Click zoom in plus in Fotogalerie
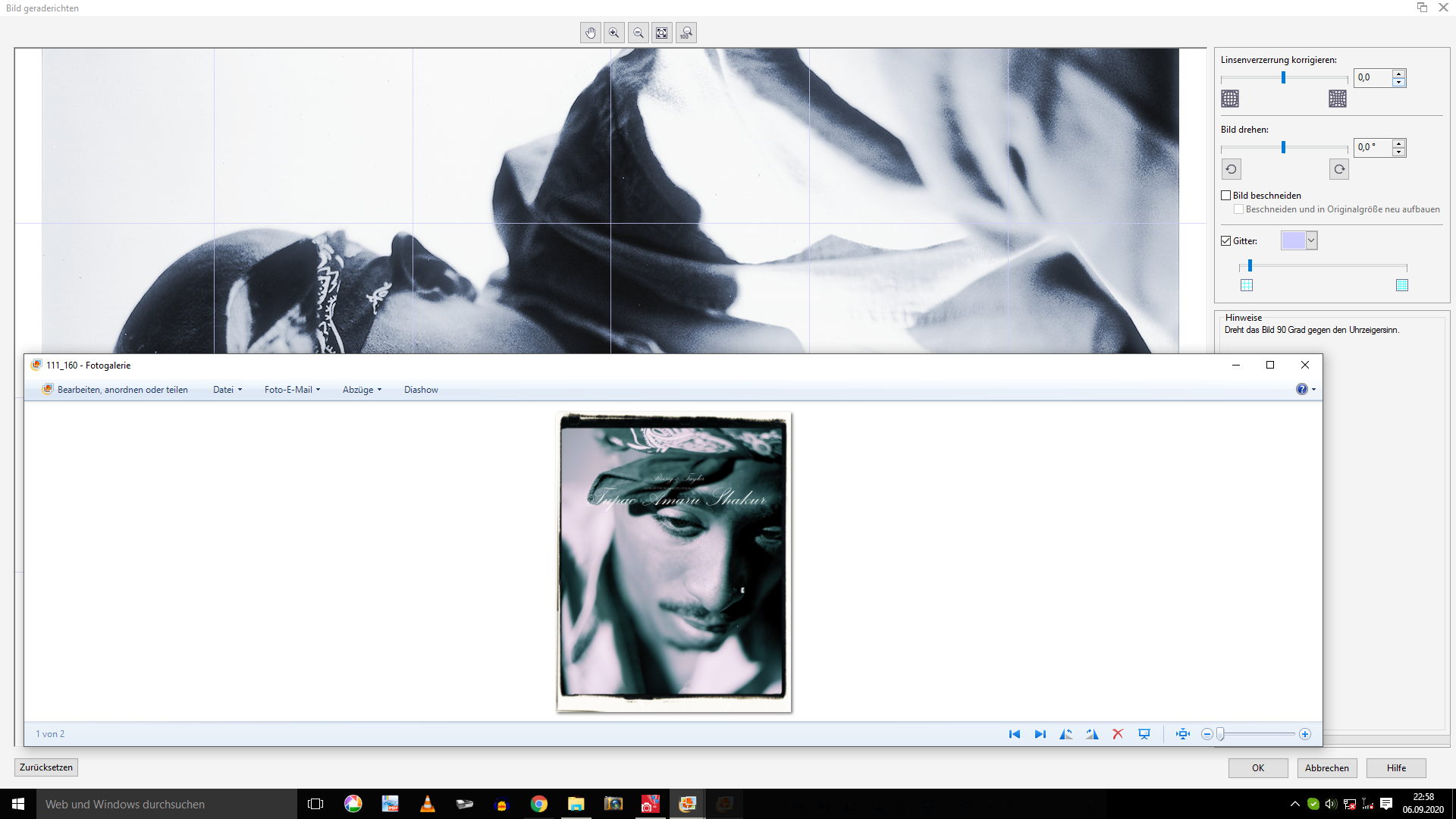 1305,734
